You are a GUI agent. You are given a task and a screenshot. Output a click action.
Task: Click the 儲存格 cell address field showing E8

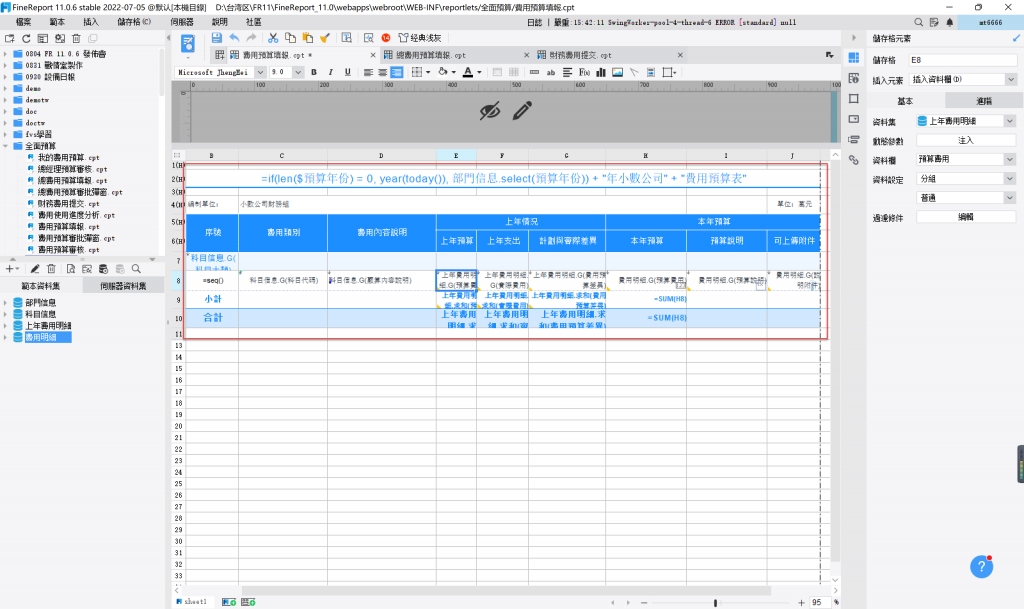click(x=963, y=60)
